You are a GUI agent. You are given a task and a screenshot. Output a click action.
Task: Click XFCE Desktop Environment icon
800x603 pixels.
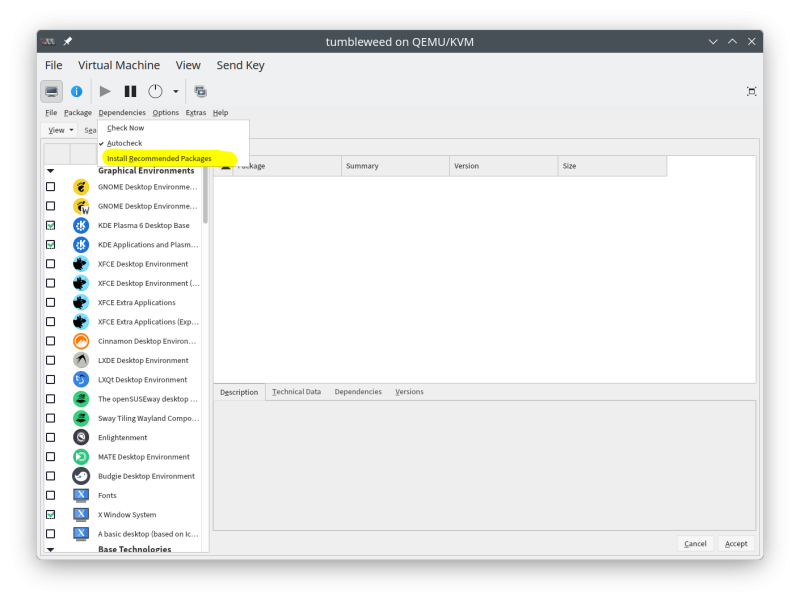pos(81,264)
